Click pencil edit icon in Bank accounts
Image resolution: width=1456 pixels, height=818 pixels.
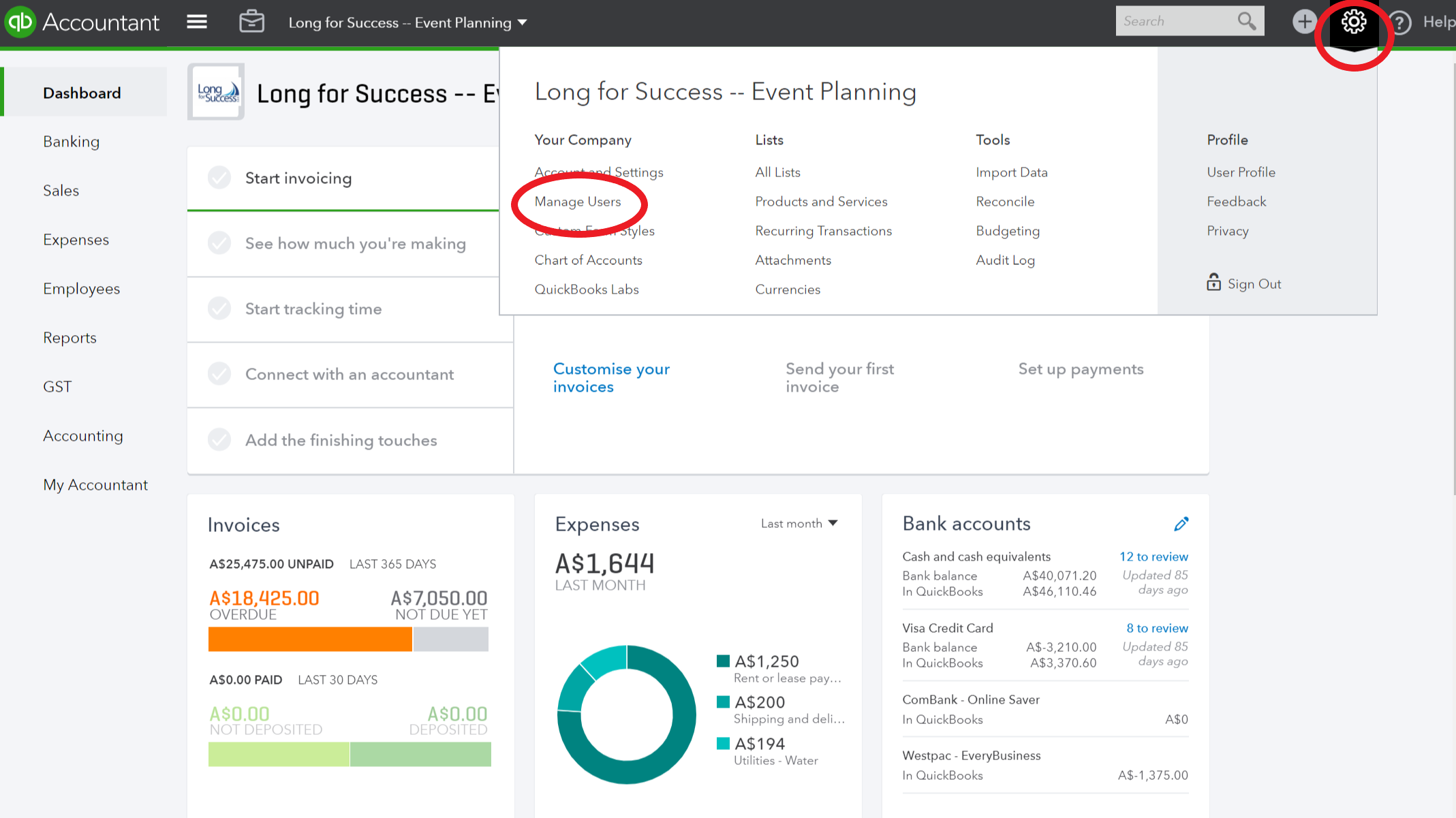(x=1181, y=523)
